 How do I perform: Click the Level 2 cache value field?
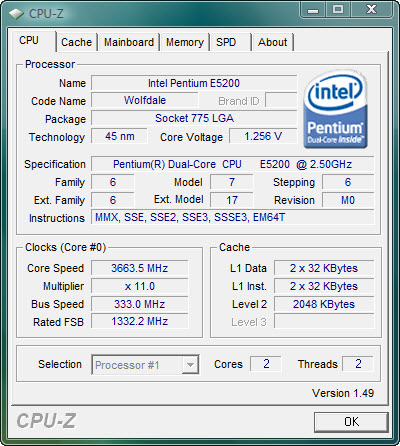tap(324, 304)
